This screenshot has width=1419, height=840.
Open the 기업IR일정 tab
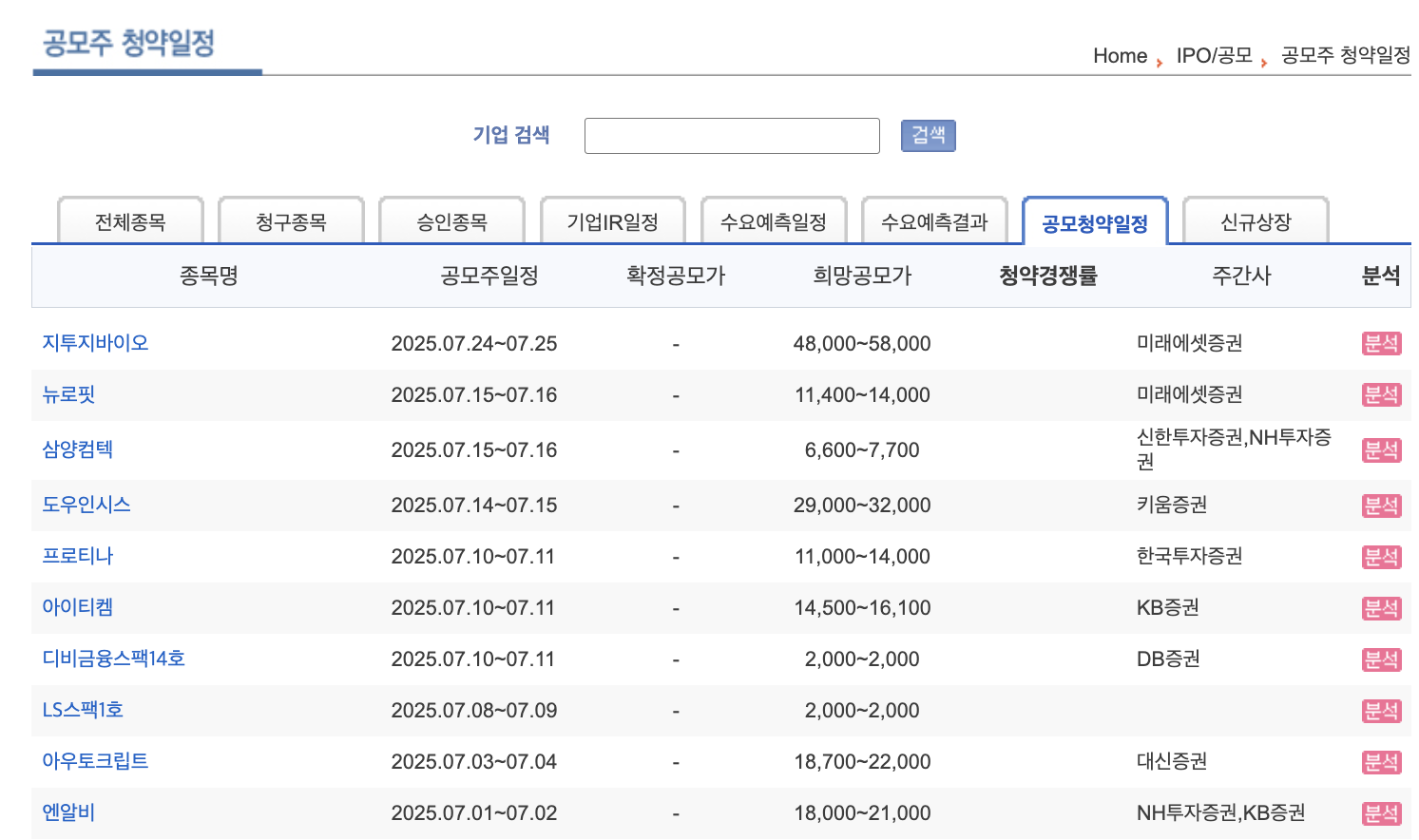click(612, 220)
